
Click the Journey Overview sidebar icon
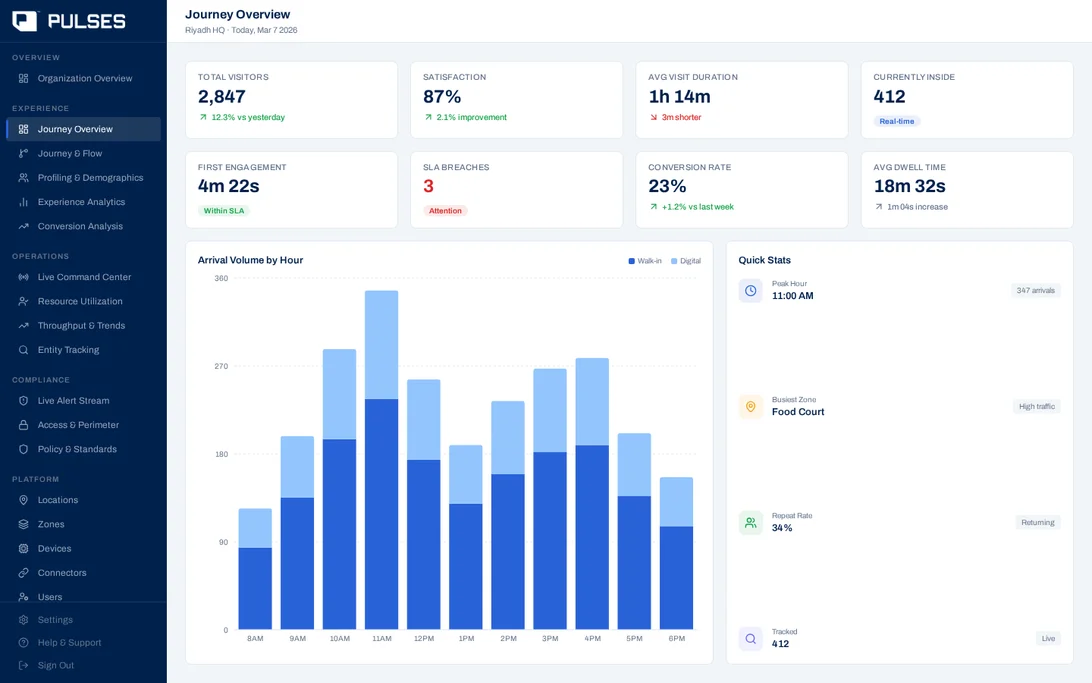23,129
